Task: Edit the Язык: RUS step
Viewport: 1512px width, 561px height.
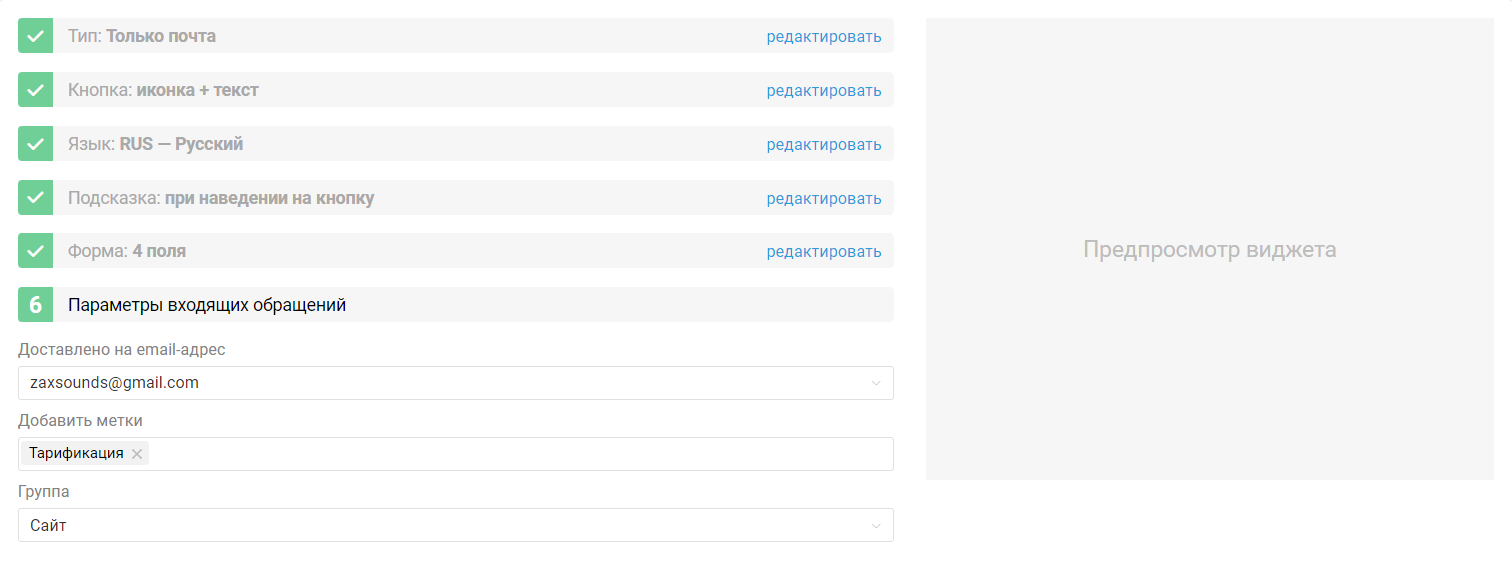Action: (823, 145)
